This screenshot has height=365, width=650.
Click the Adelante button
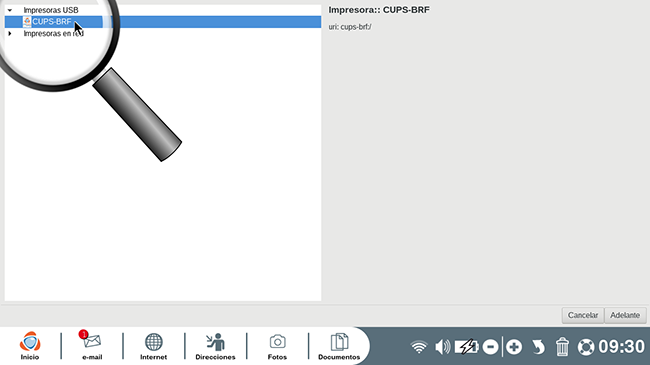tap(625, 315)
